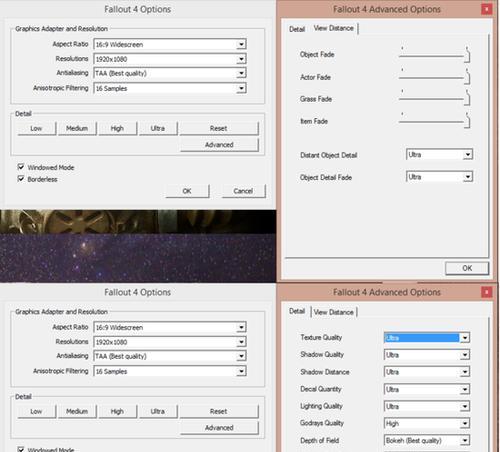Click OK in upper Fallout 4 Options window
500x452 pixels.
tap(187, 191)
